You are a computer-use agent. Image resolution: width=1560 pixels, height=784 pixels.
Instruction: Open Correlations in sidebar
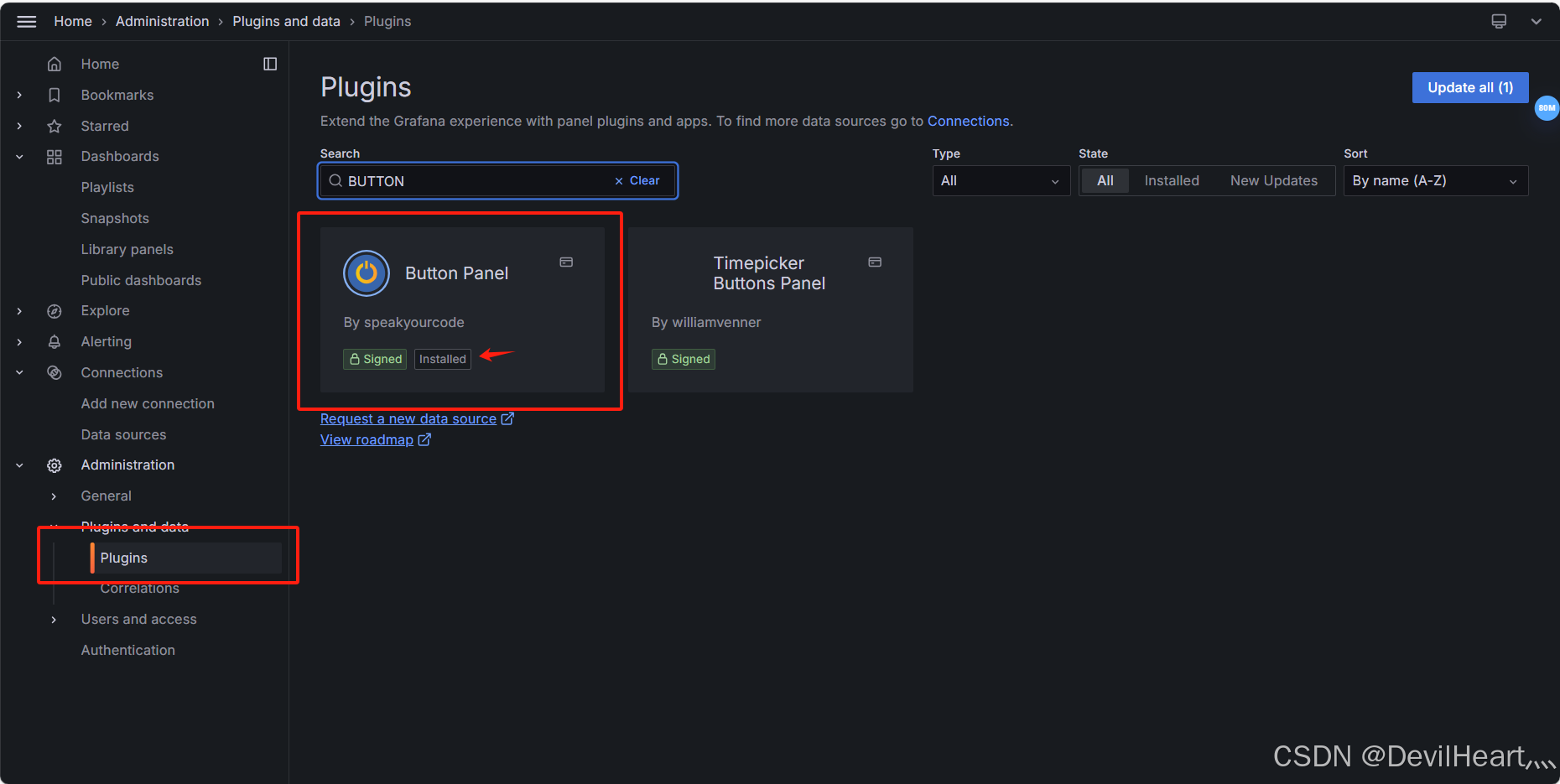click(139, 589)
